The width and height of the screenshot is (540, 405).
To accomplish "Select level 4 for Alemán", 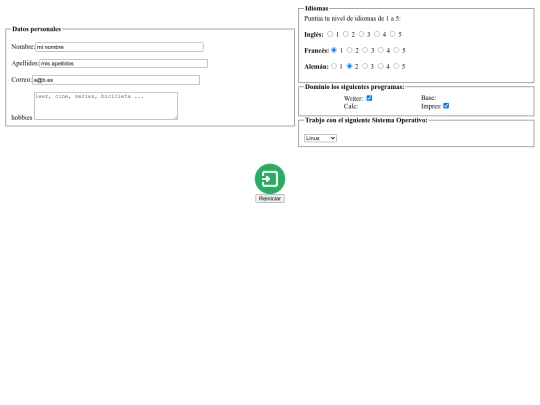I will click(381, 66).
